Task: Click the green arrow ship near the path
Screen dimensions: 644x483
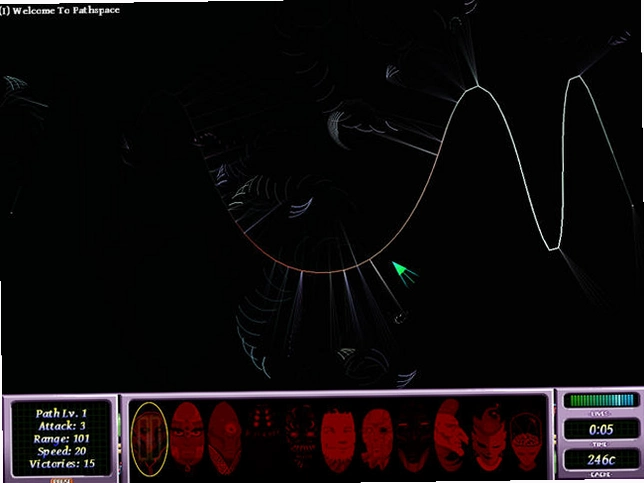Action: [x=405, y=274]
